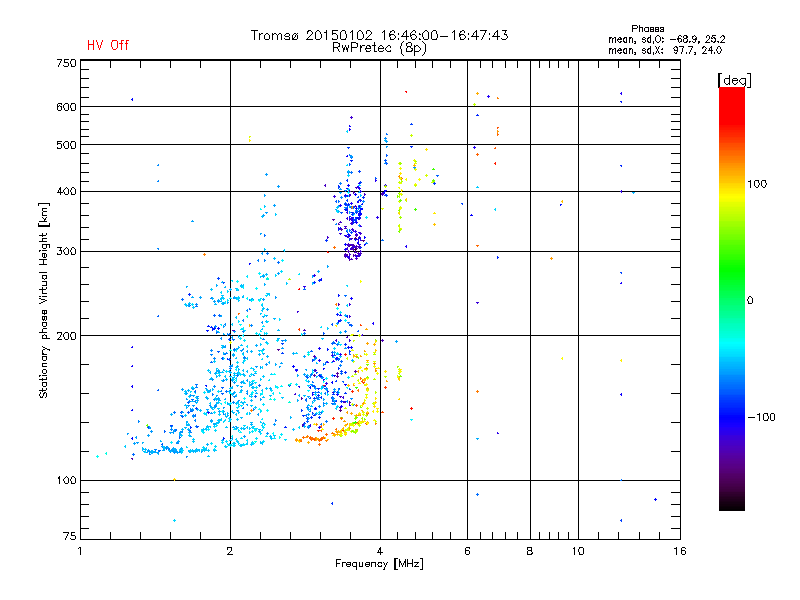Click the x-axis tick label '16'
This screenshot has height=600, width=800.
click(680, 551)
